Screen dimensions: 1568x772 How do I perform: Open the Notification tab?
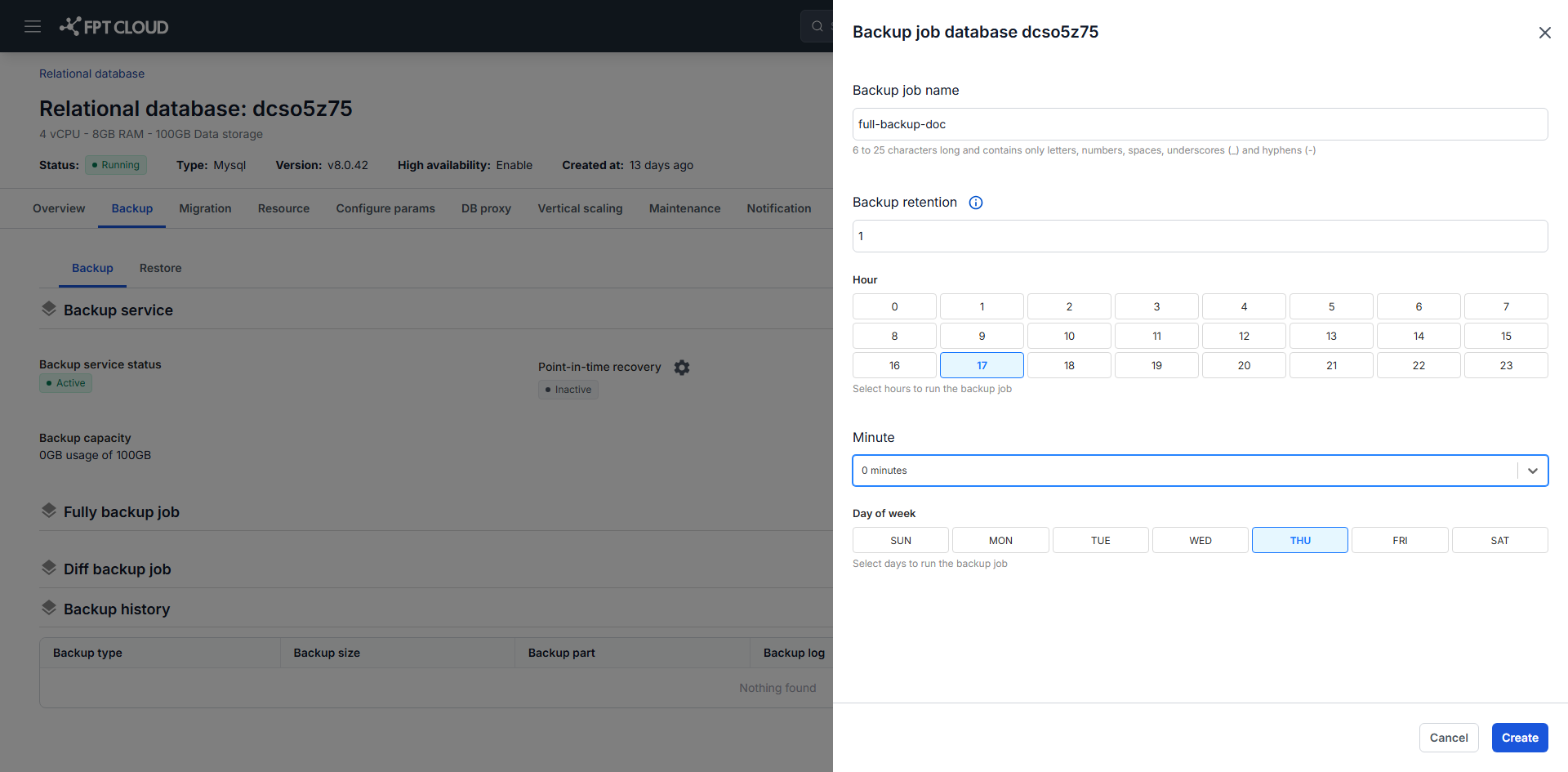(x=779, y=208)
